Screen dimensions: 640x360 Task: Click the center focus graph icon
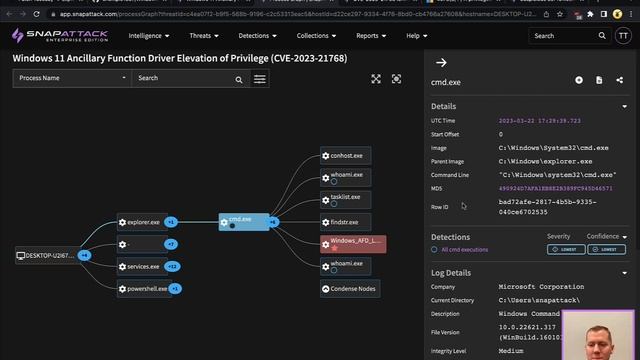point(396,79)
